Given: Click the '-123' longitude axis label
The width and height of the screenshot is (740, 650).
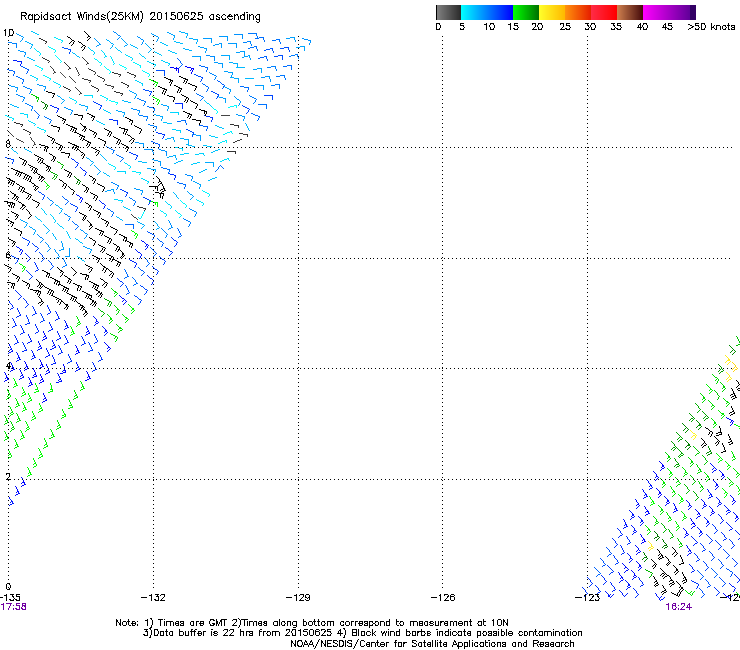Looking at the screenshot, I should point(588,598).
